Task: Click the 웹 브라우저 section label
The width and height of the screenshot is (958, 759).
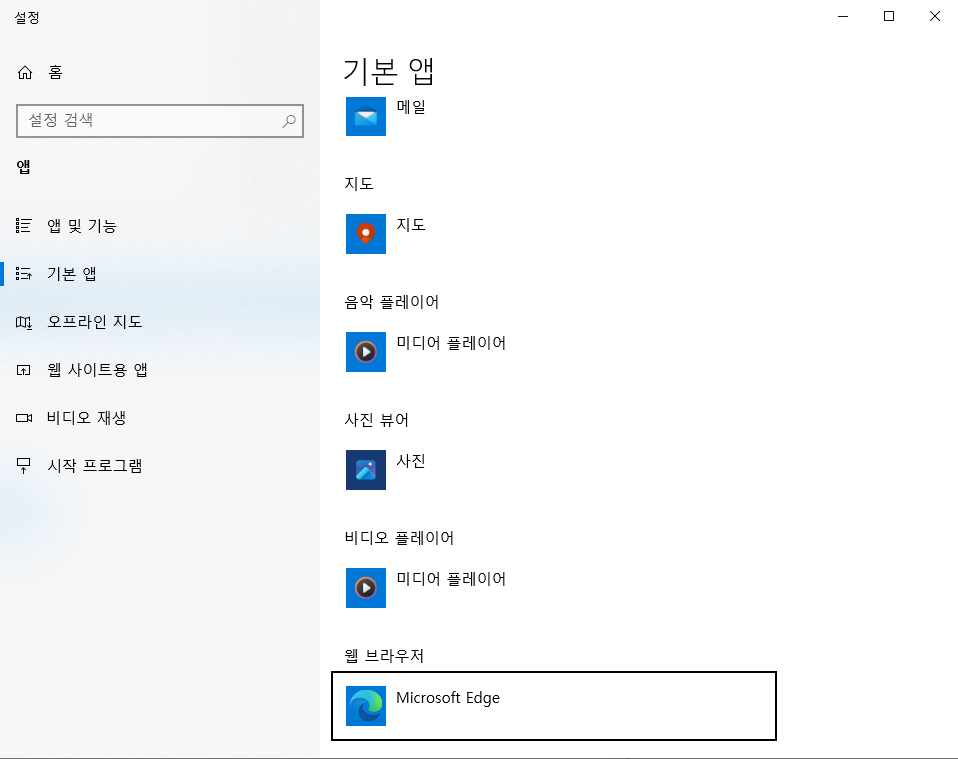Action: (384, 656)
